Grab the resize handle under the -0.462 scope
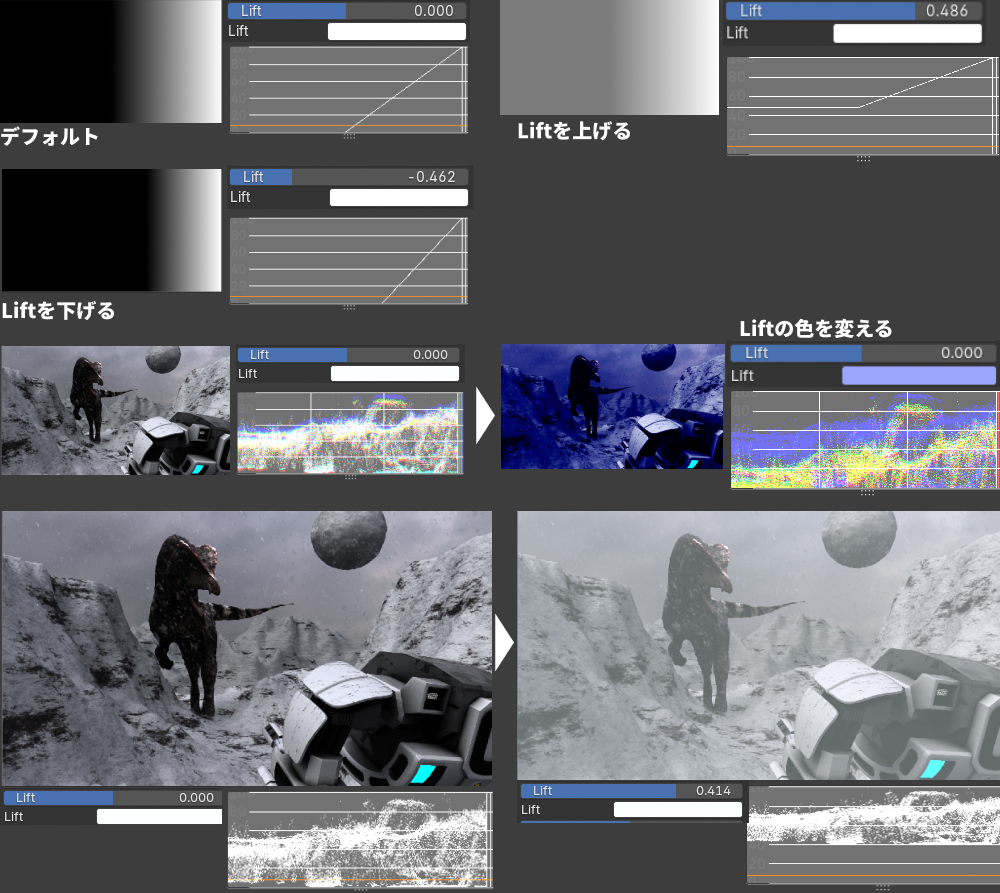 coord(349,307)
